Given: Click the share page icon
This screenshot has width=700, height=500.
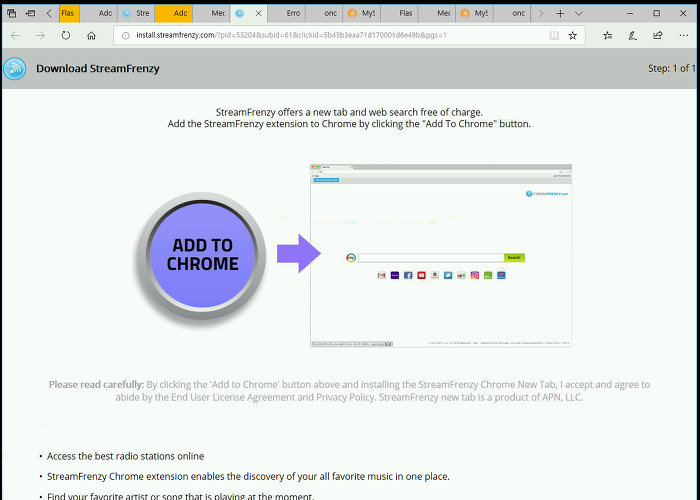Looking at the screenshot, I should [658, 35].
